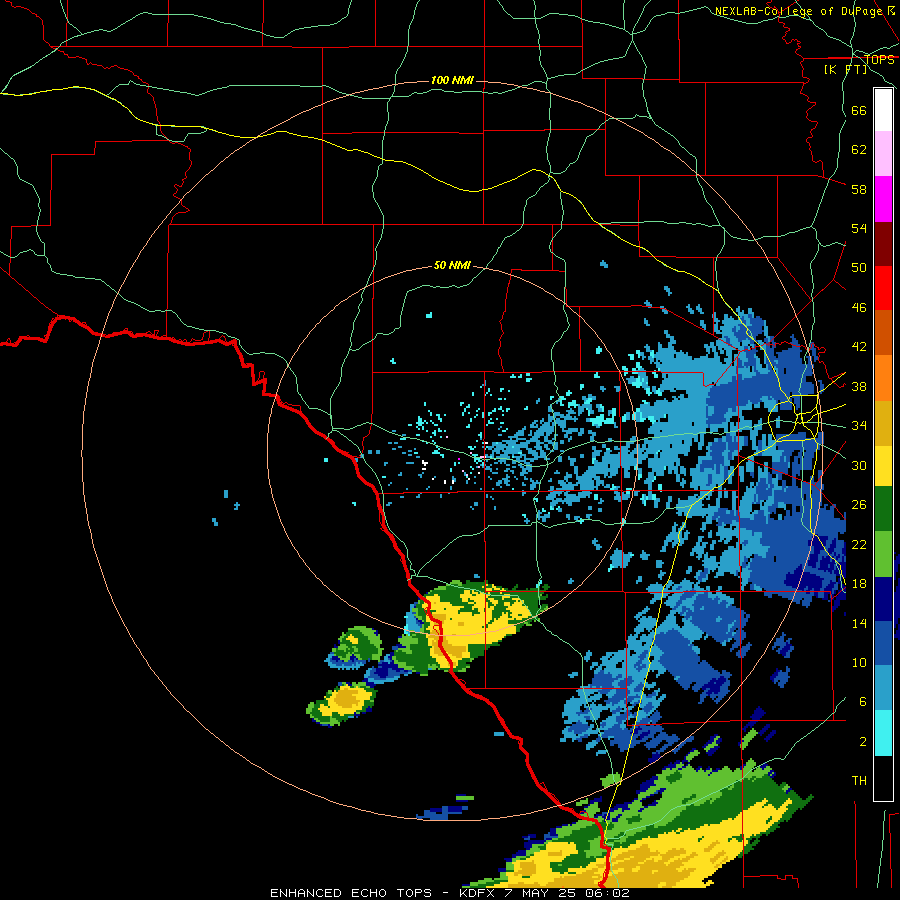Click the legend value "66"
This screenshot has width=900, height=900.
(859, 110)
